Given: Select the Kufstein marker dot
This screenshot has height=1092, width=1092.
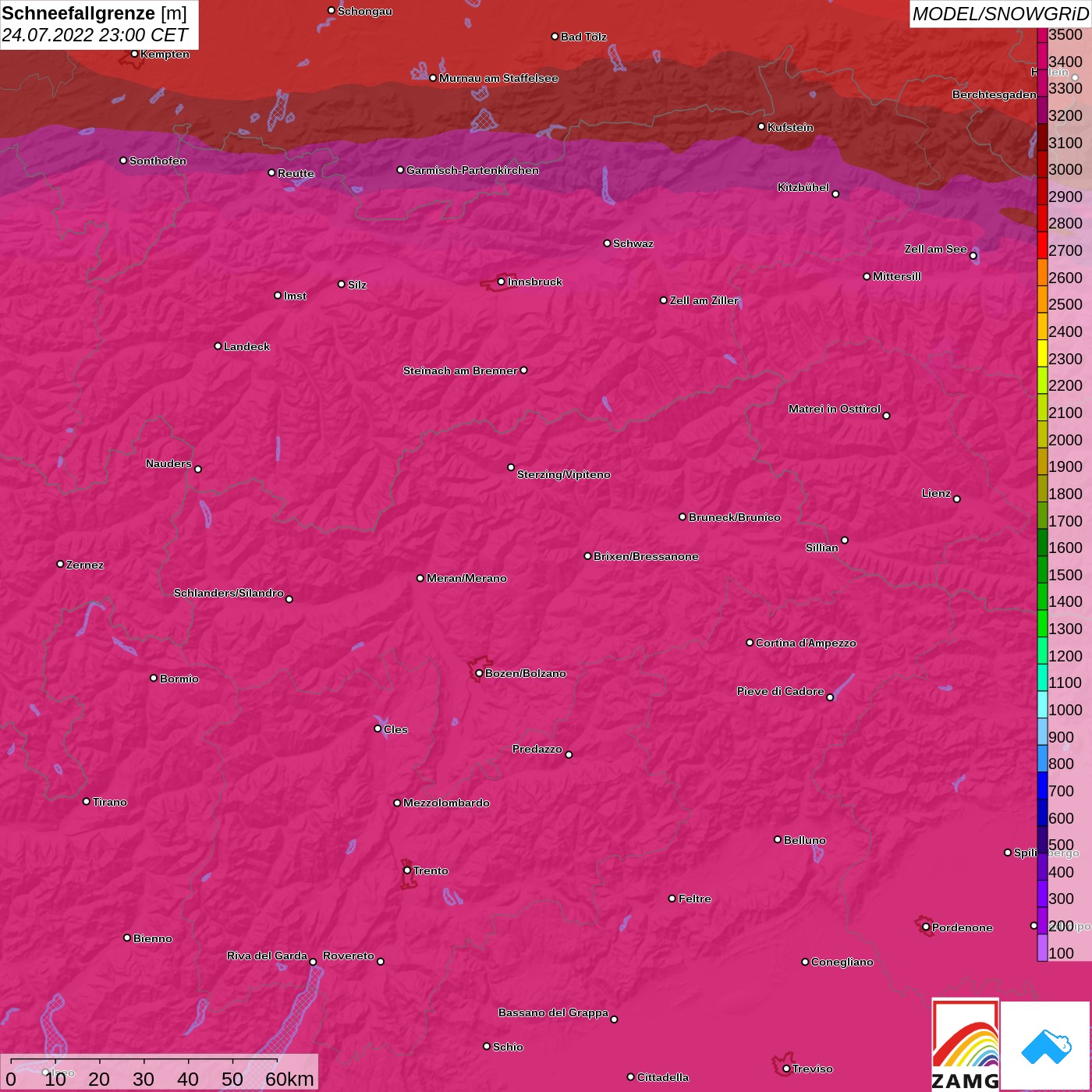Looking at the screenshot, I should [x=761, y=126].
